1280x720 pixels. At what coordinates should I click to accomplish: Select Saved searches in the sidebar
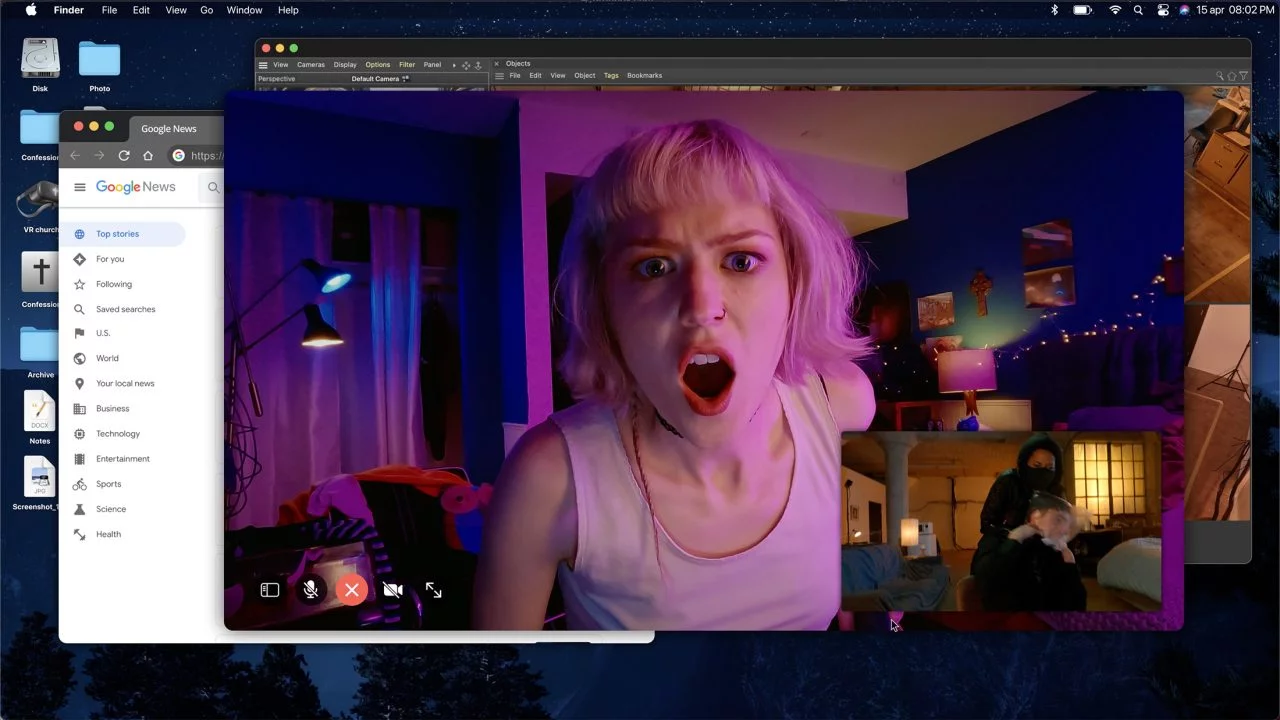(125, 309)
